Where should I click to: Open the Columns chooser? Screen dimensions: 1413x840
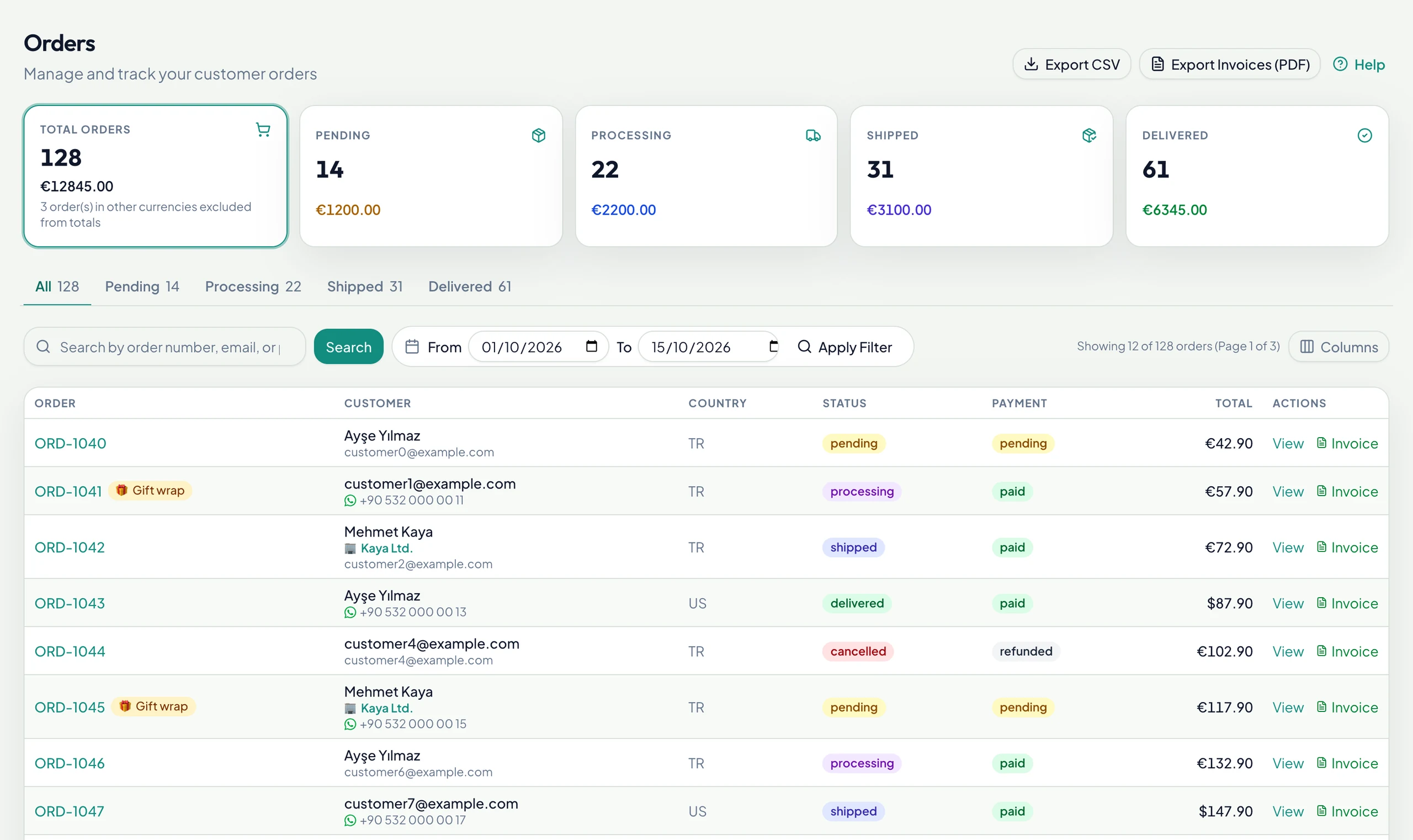point(1338,347)
